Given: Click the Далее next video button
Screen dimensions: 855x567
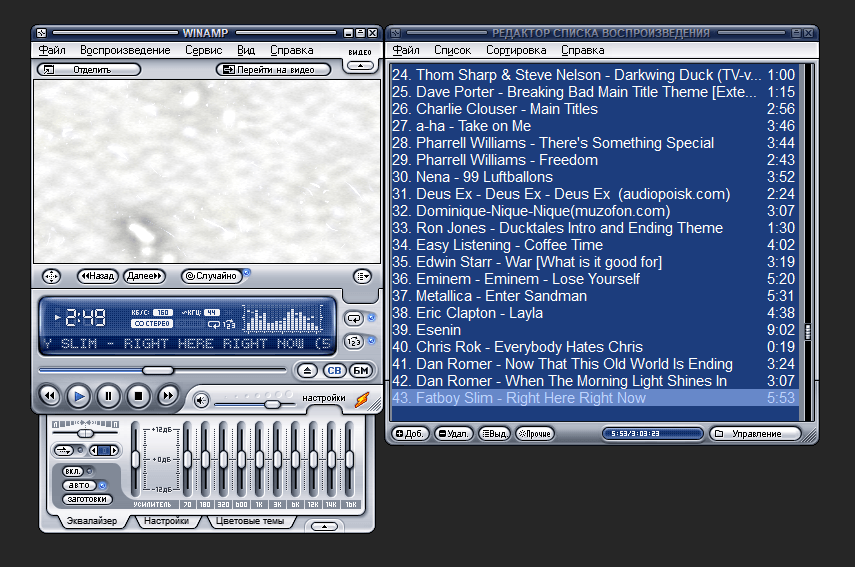Looking at the screenshot, I should tap(144, 276).
